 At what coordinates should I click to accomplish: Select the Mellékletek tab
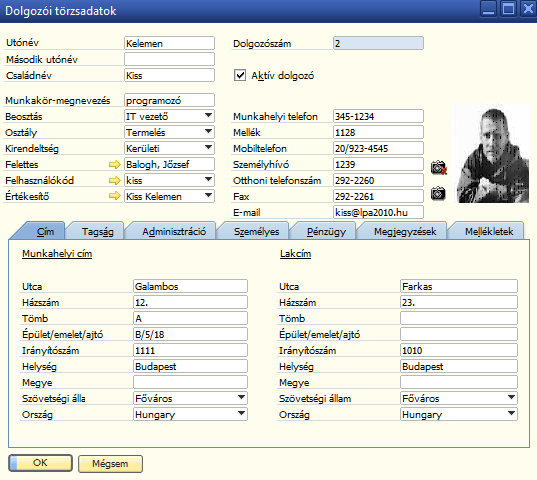coord(489,231)
